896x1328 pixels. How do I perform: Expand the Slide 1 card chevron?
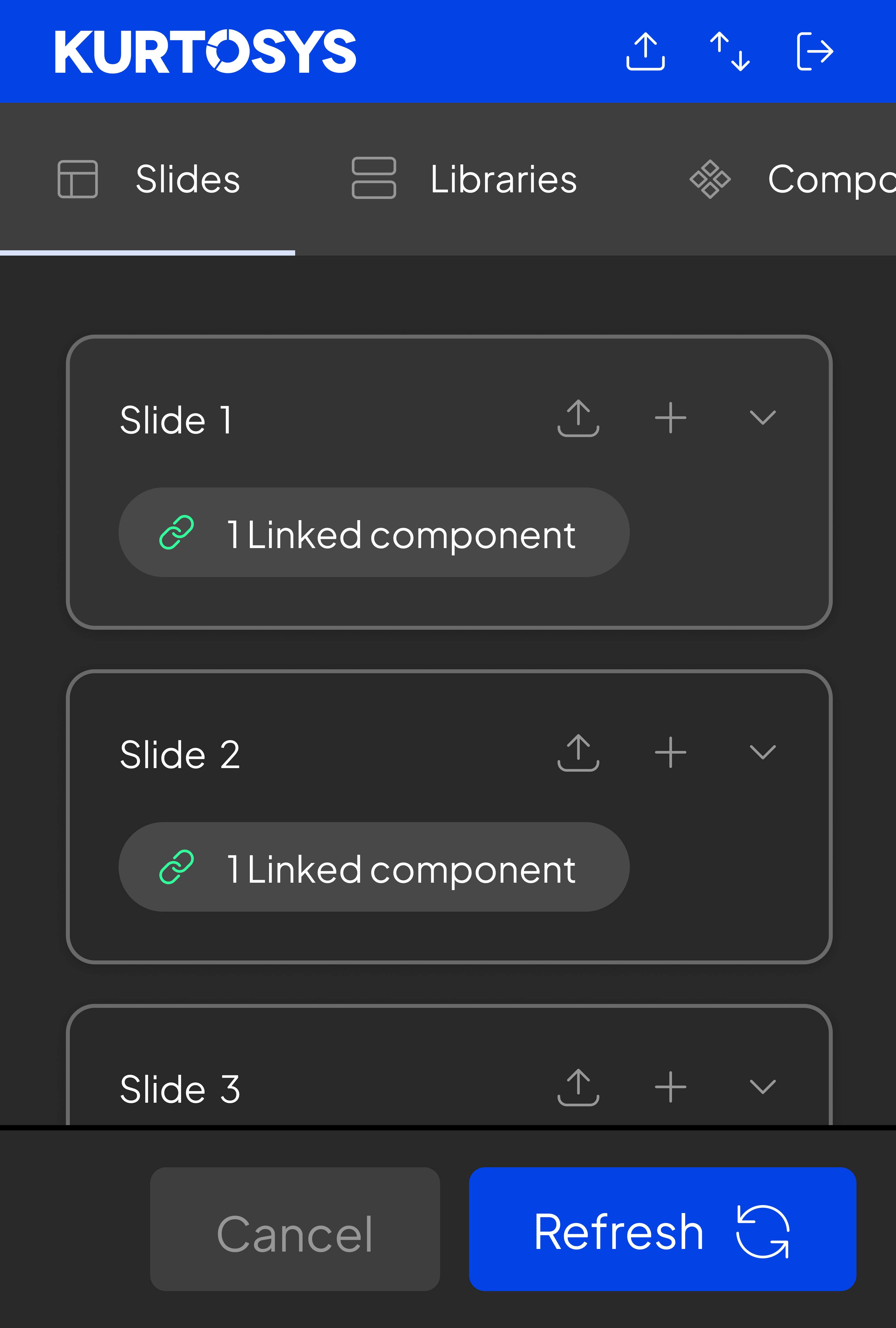[762, 418]
